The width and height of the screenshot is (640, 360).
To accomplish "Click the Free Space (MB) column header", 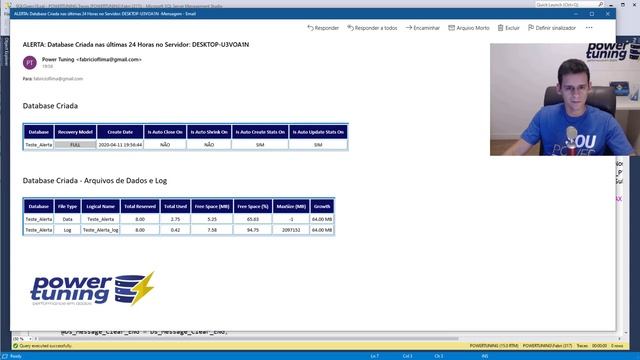I will [x=212, y=207].
